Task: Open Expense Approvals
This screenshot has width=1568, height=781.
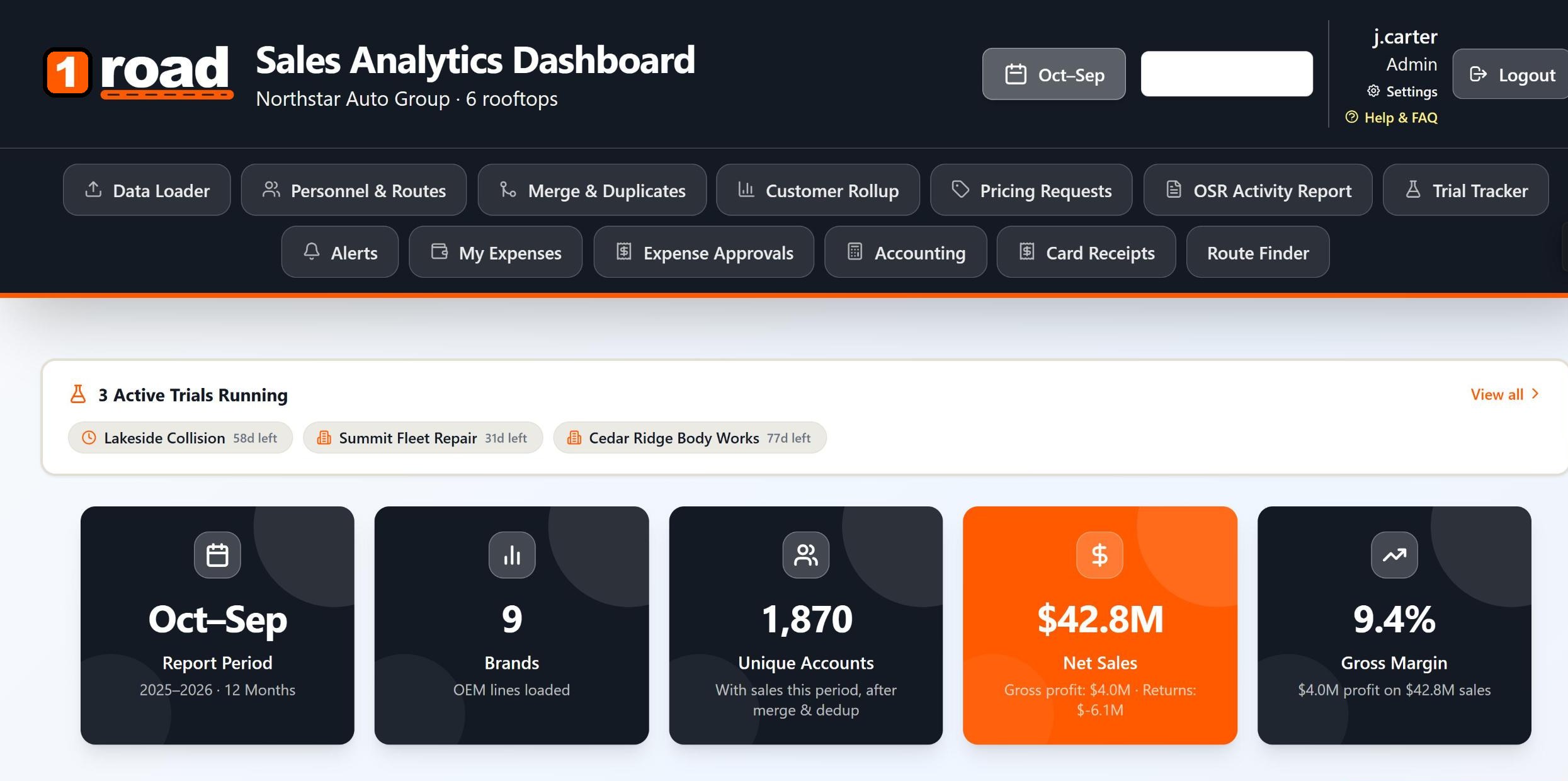Action: (x=703, y=253)
